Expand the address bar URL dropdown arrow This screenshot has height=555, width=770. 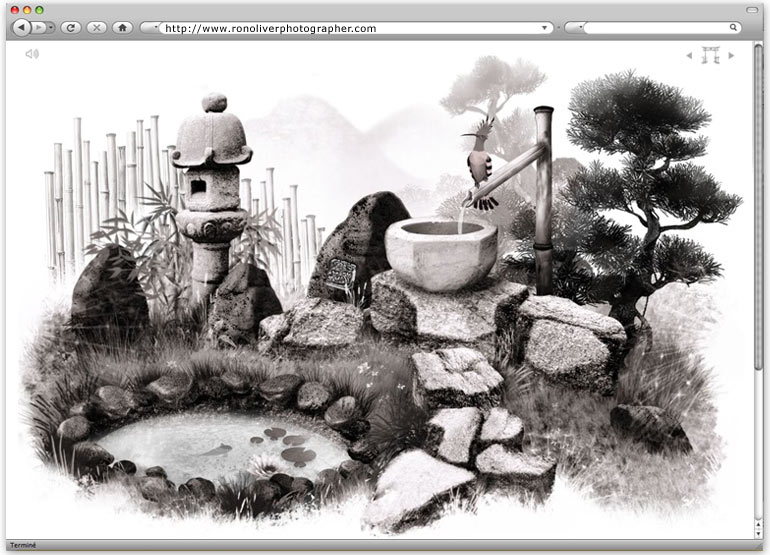[544, 28]
